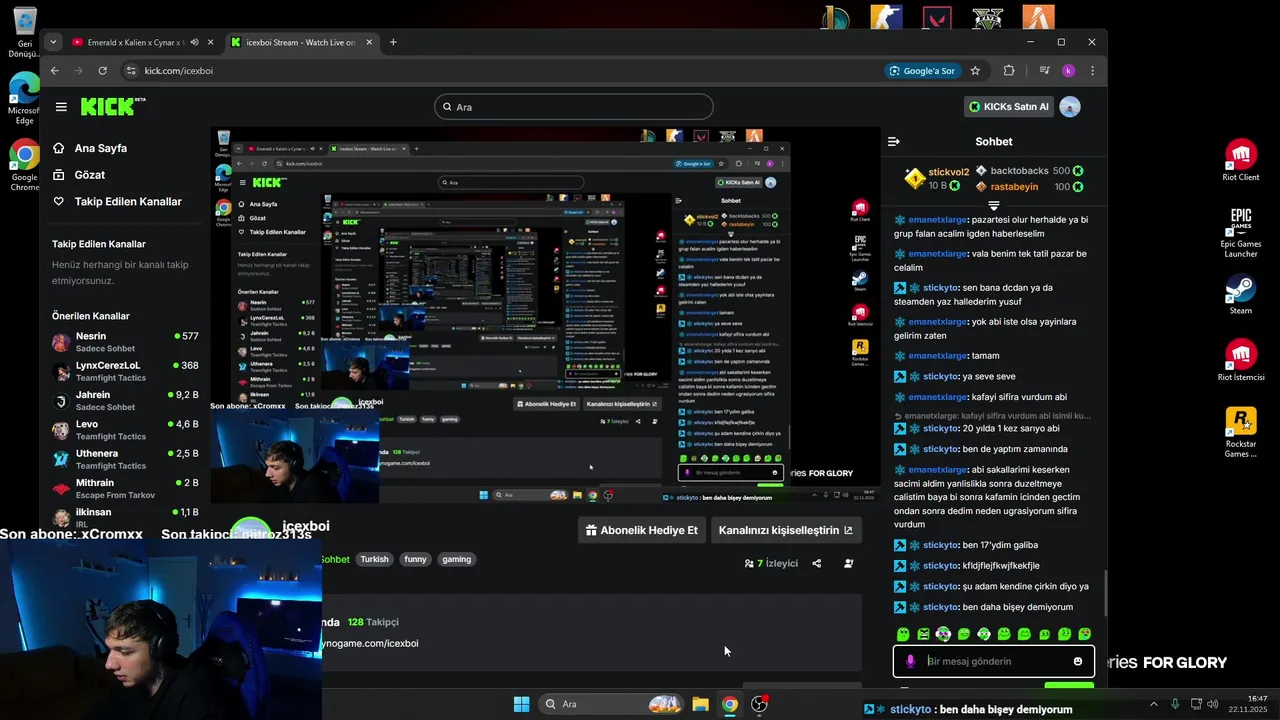Open recommended channel LynxCerezLoL
Viewport: 1280px width, 720px height.
[125, 371]
